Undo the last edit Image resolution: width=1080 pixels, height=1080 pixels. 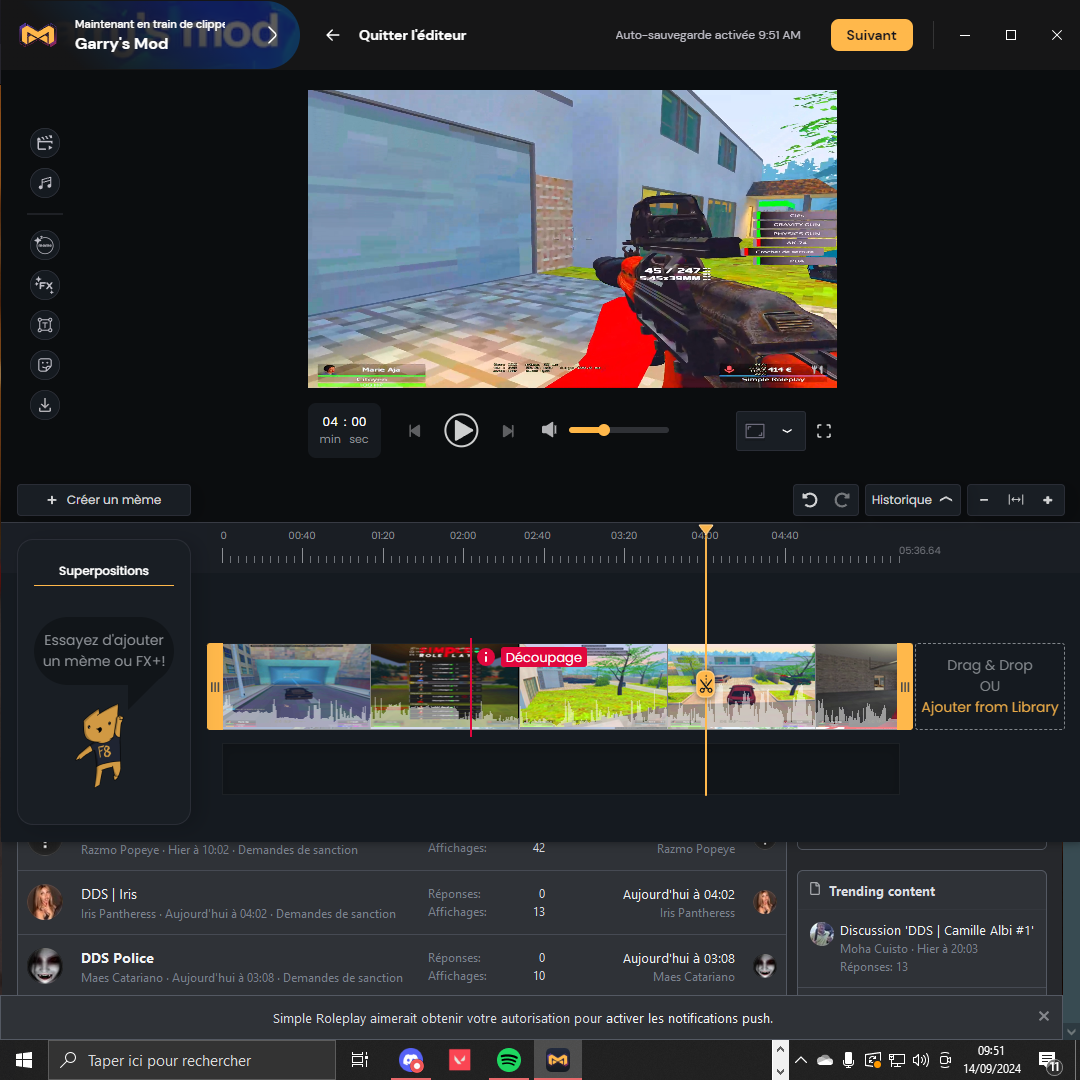(810, 500)
